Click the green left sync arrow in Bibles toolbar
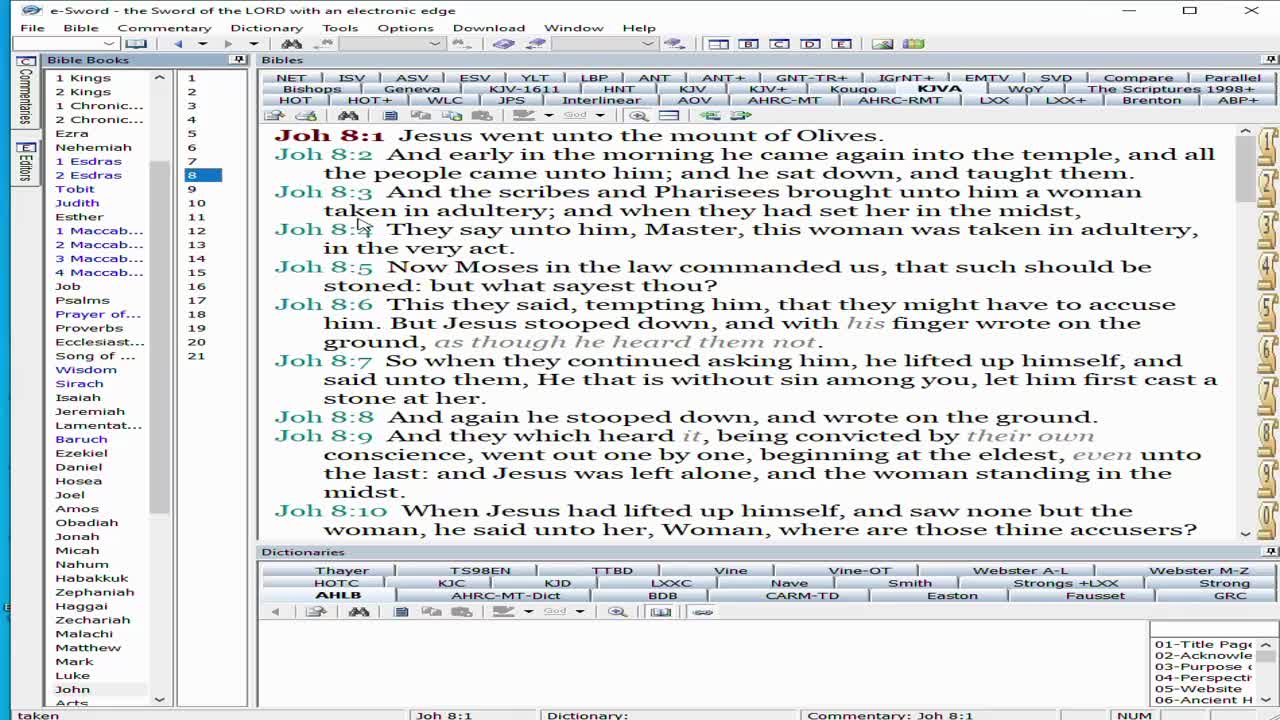The width and height of the screenshot is (1280, 720). (709, 116)
